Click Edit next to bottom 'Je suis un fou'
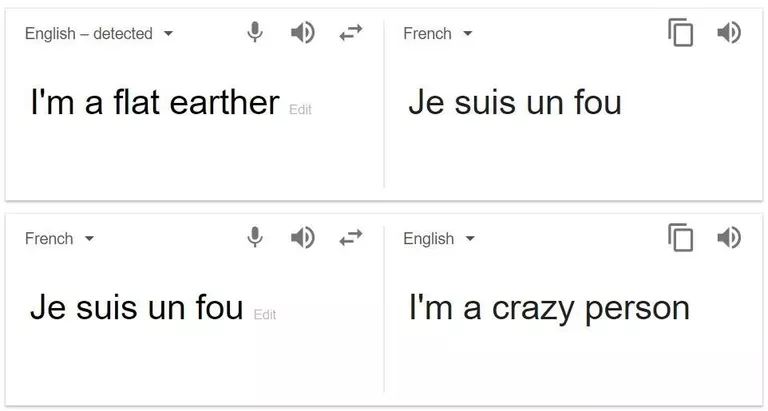768x411 pixels. point(265,314)
